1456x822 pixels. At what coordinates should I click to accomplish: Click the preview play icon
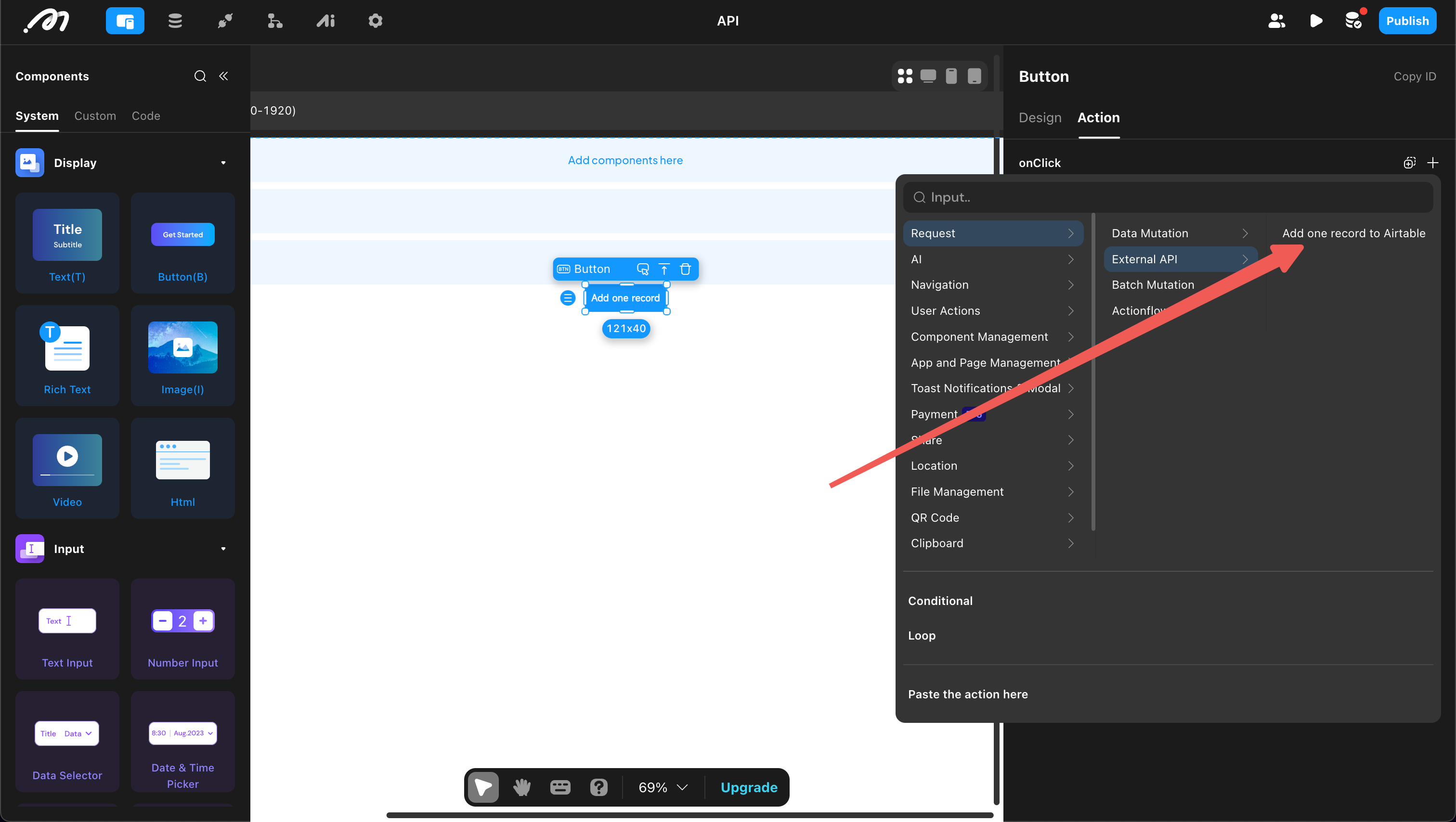[x=1316, y=21]
